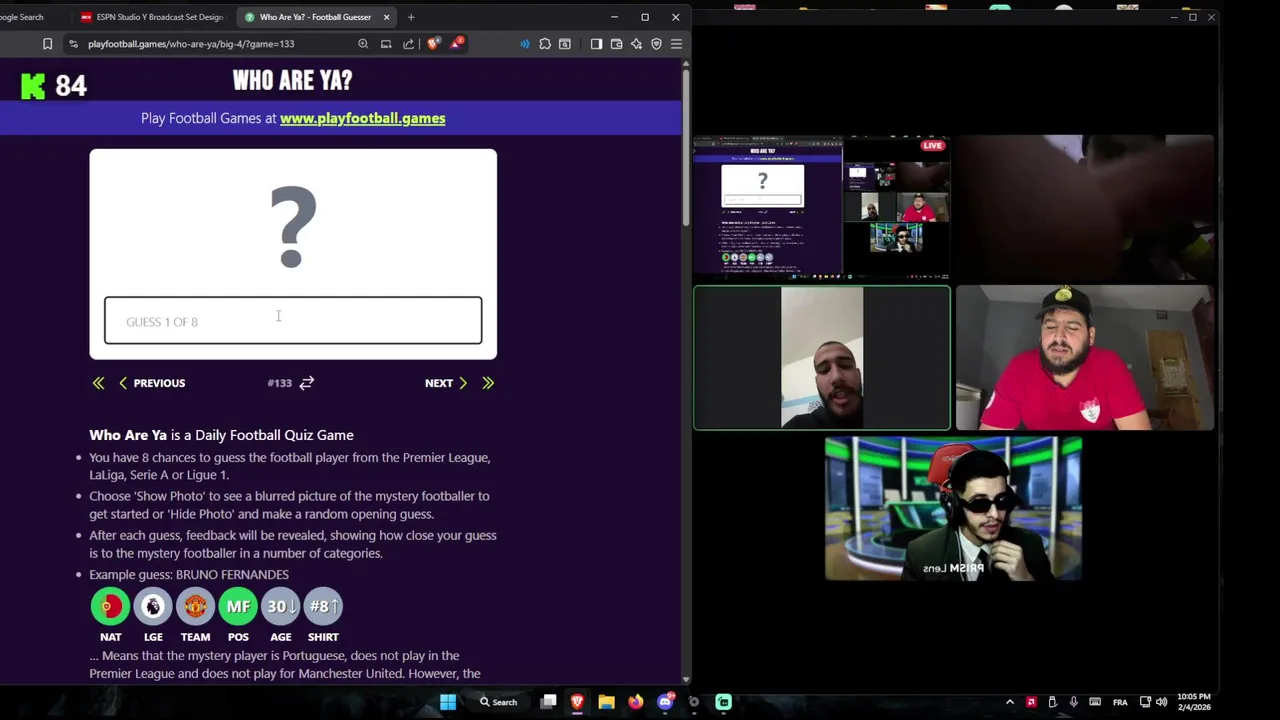Image resolution: width=1280 pixels, height=720 pixels.
Task: Click the FRA language indicator
Action: [x=1120, y=702]
